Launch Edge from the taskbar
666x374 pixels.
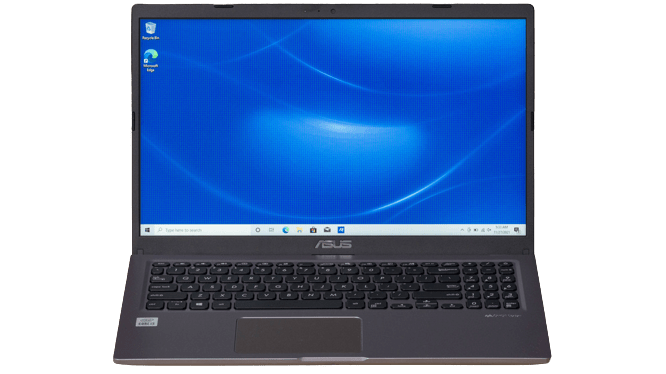click(285, 230)
